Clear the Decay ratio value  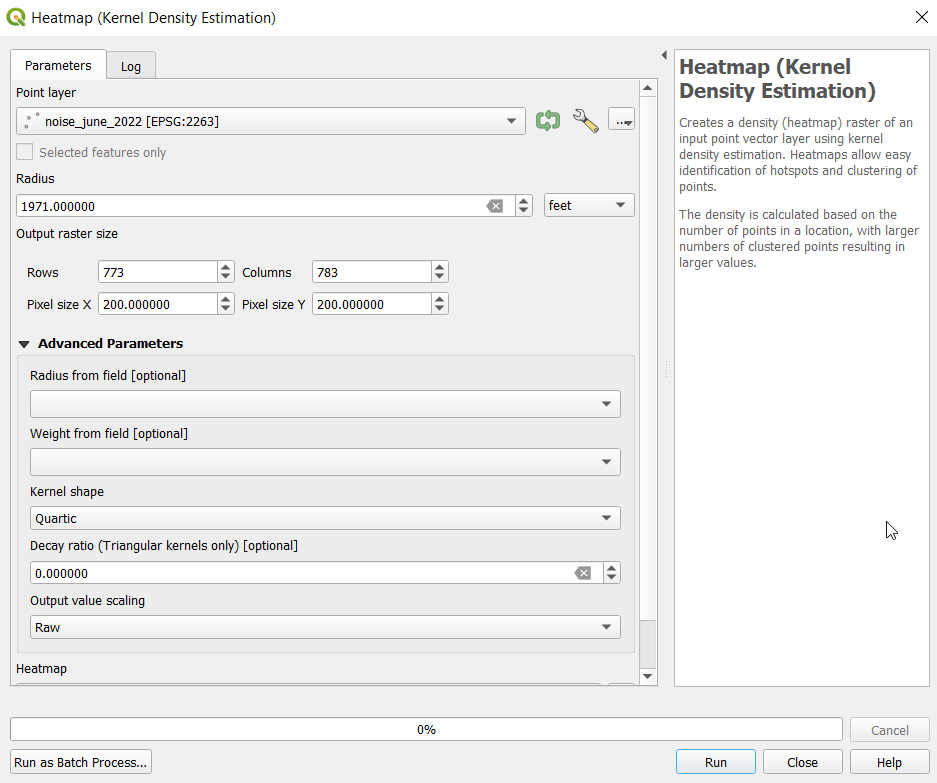coord(582,573)
